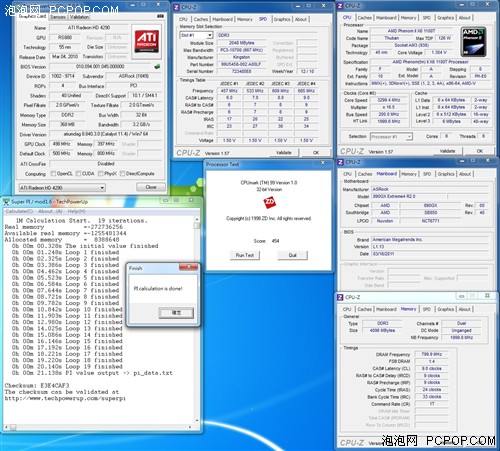The image size is (500, 451).
Task: Click Validate button in CPU-Z CPU window
Action: [447, 151]
